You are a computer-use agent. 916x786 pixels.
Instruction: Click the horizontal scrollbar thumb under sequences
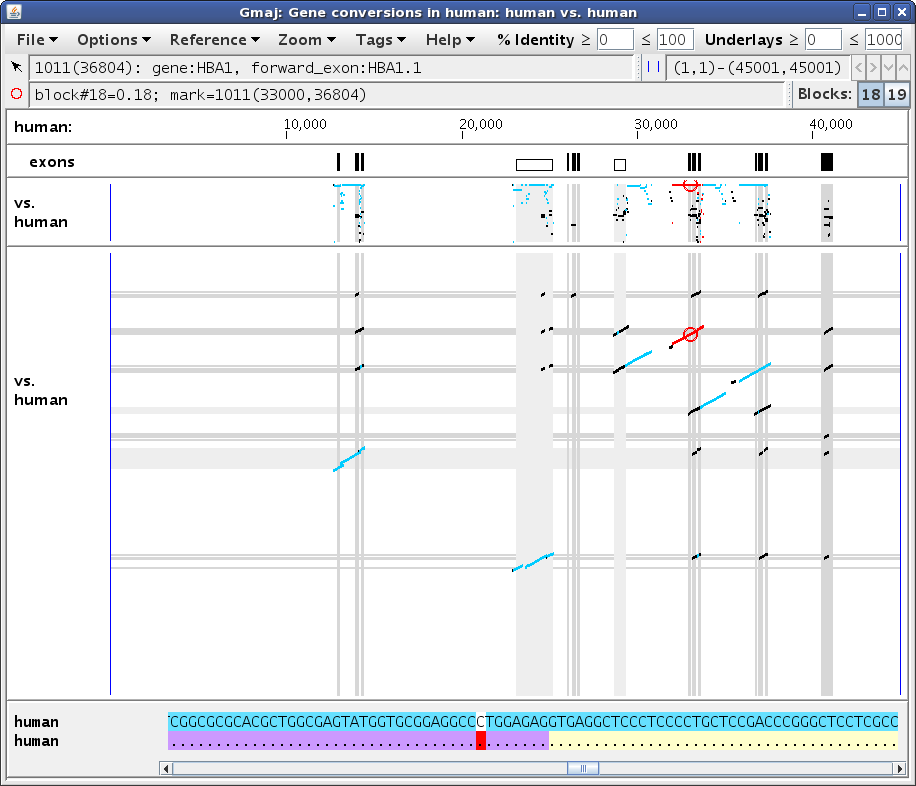583,768
